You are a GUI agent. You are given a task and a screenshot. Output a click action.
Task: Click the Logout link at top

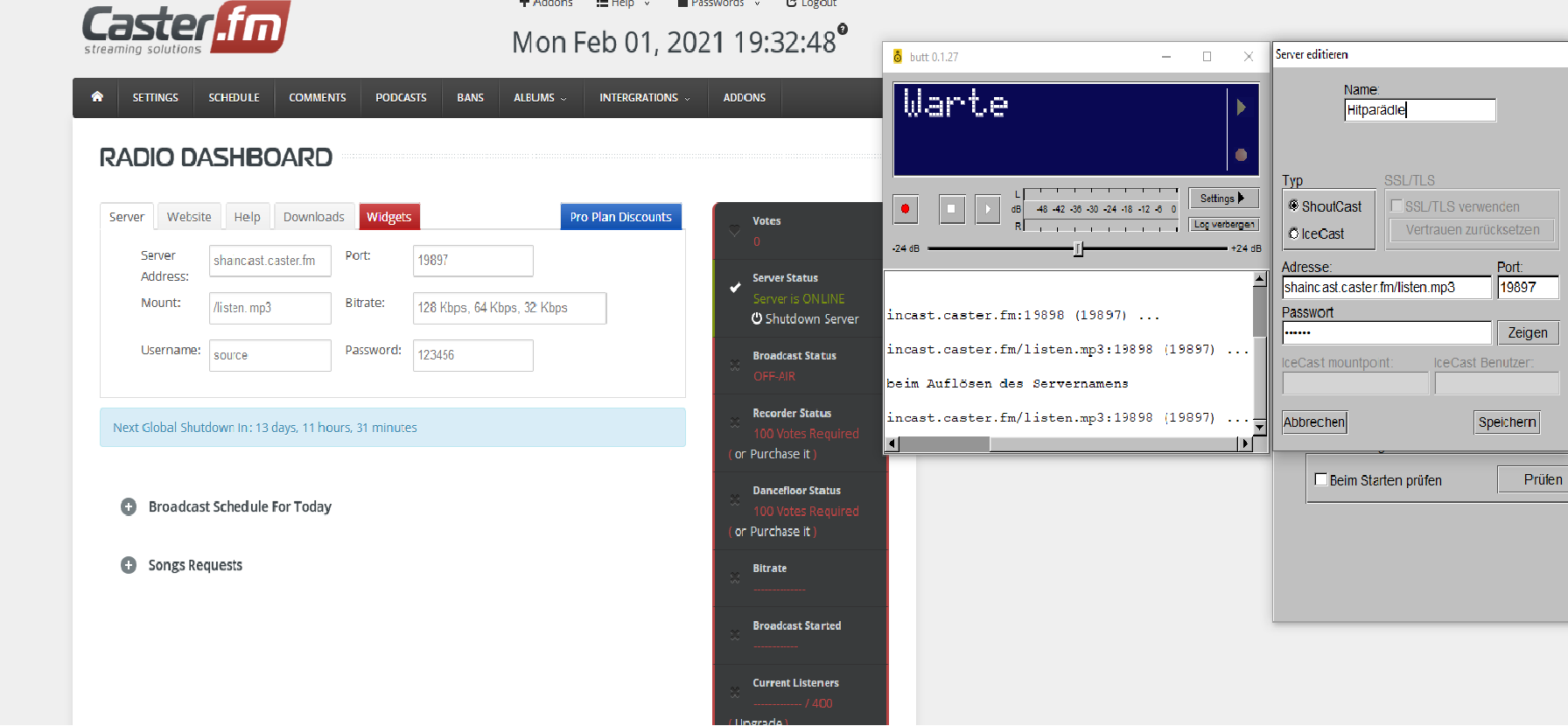click(812, 3)
